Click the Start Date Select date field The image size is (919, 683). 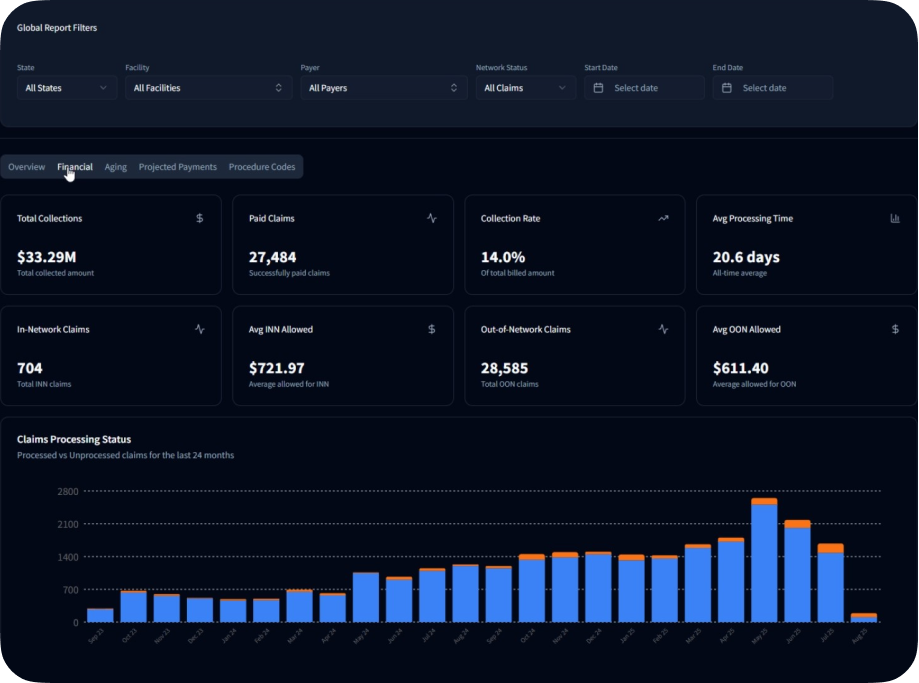pyautogui.click(x=644, y=87)
